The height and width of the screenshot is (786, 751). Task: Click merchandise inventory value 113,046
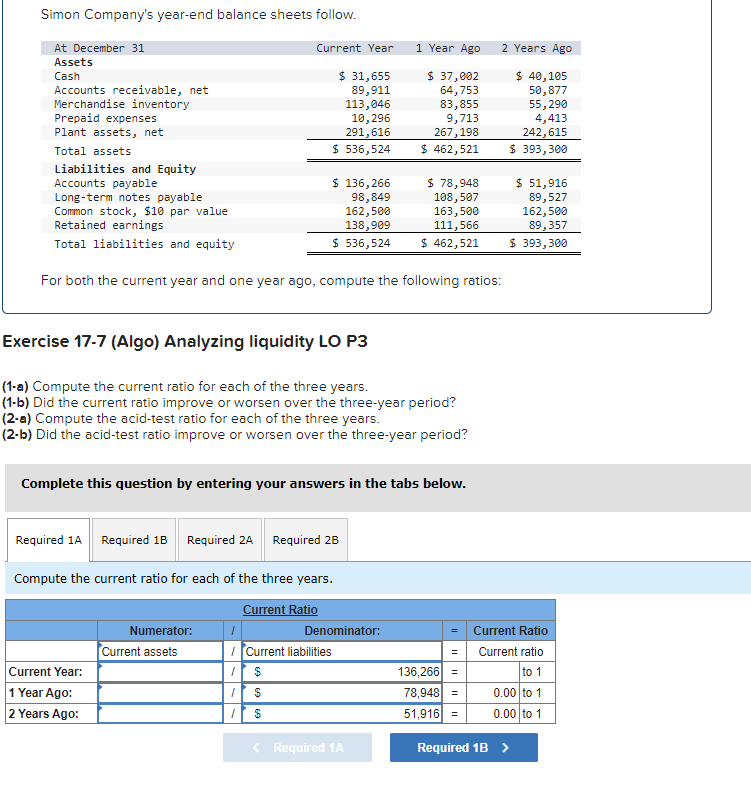coord(367,104)
